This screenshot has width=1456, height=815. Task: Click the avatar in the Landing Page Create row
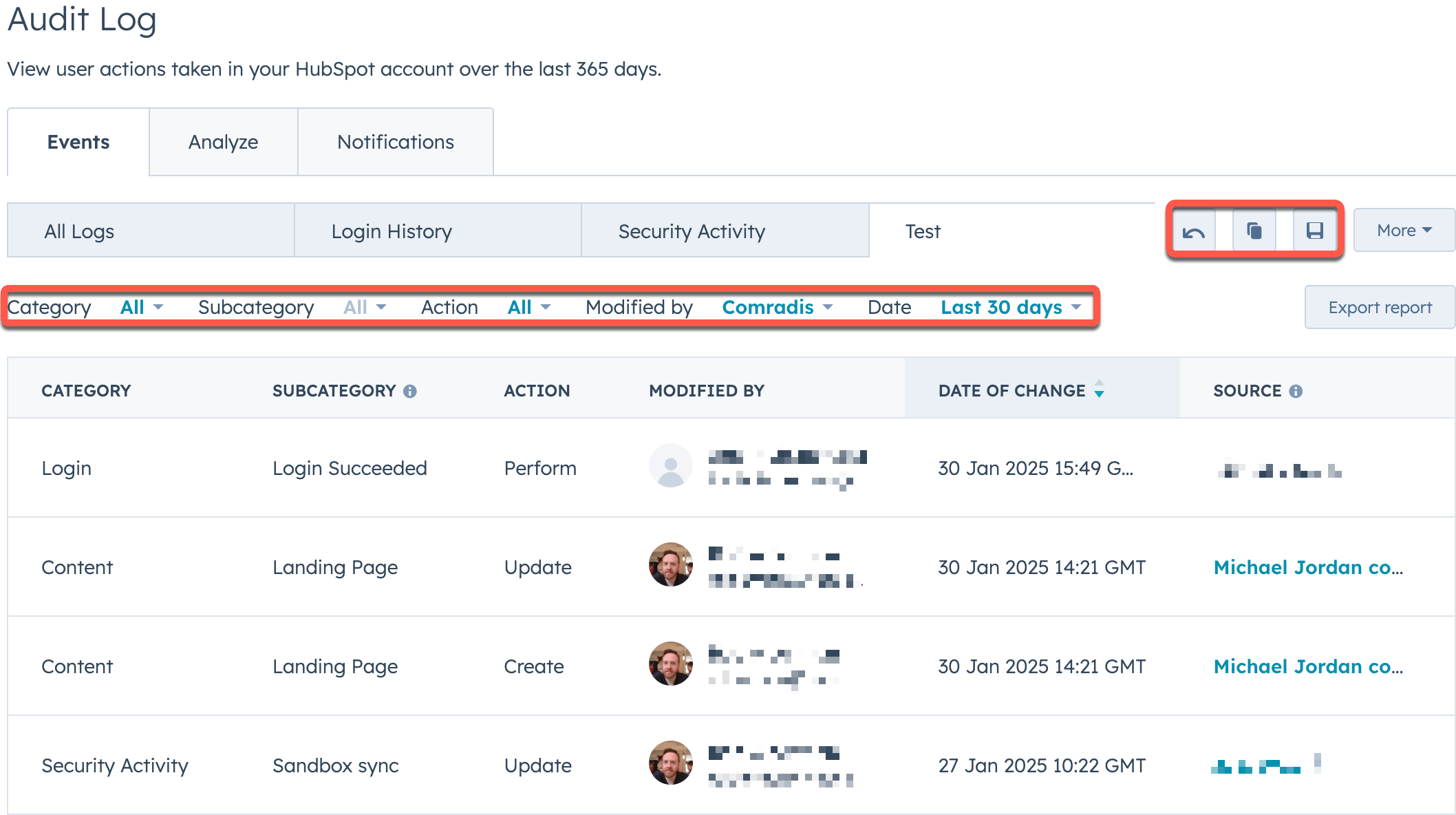point(671,664)
